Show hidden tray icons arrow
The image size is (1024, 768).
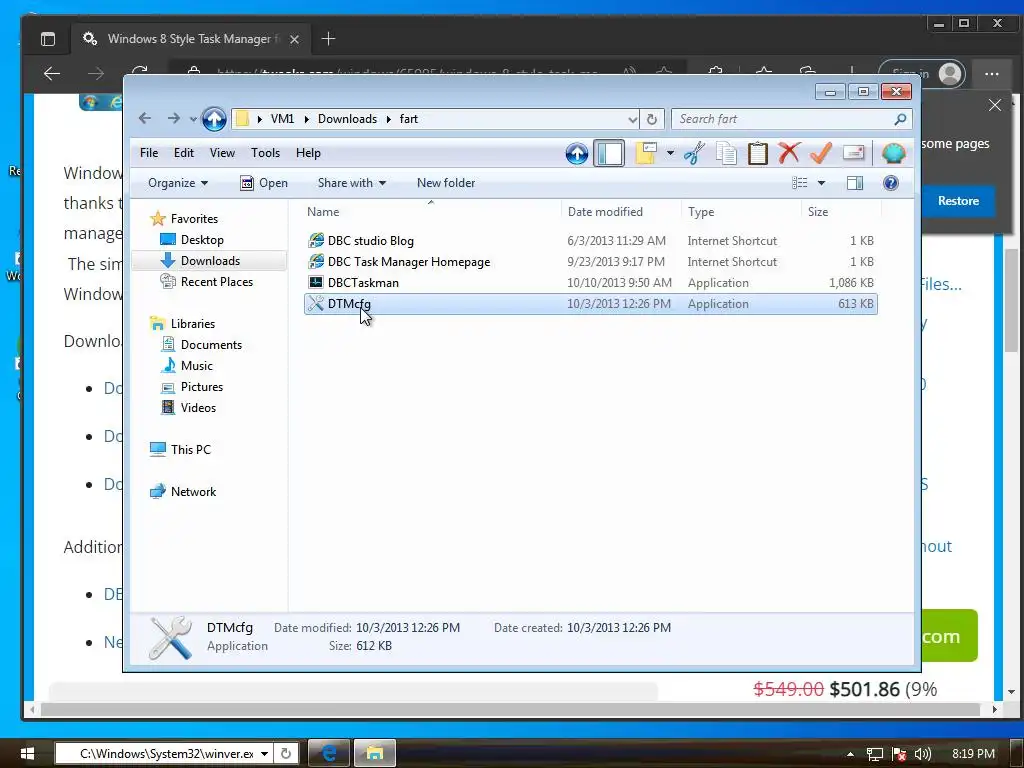(850, 754)
